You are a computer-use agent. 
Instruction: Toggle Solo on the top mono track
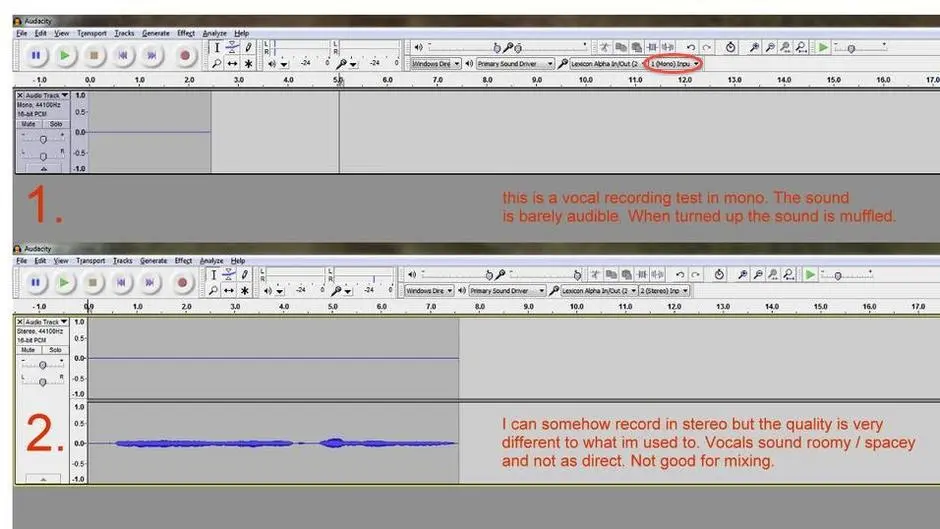[x=54, y=124]
